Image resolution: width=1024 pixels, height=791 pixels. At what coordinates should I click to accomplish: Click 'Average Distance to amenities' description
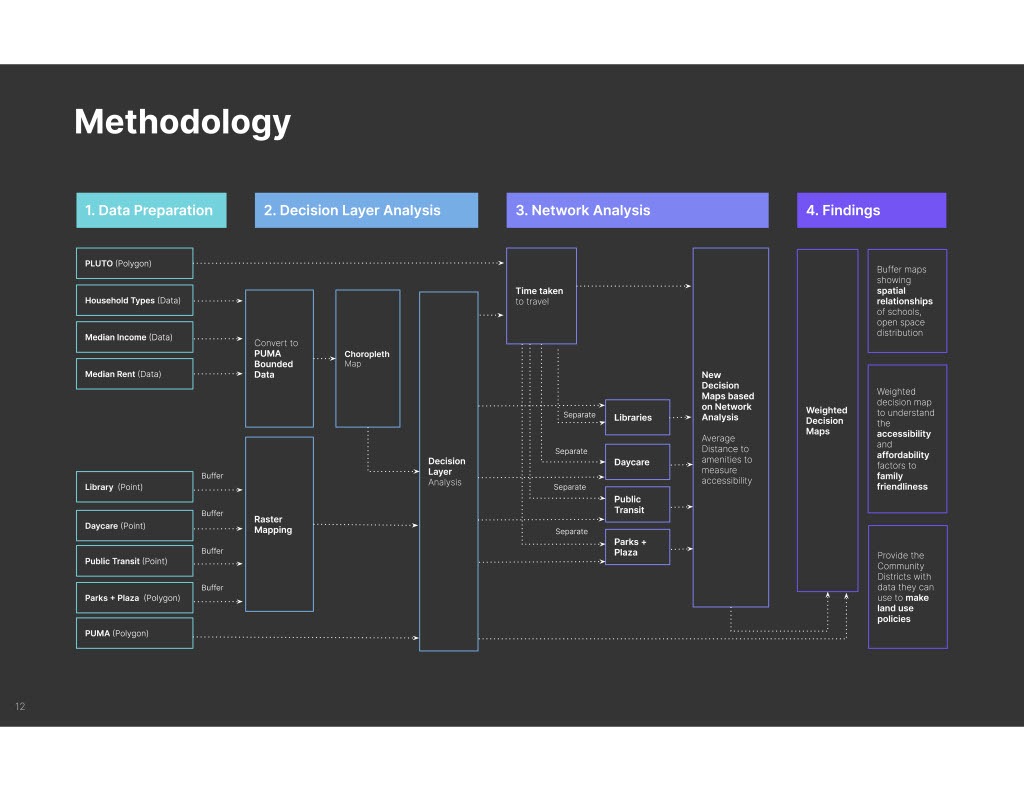727,459
